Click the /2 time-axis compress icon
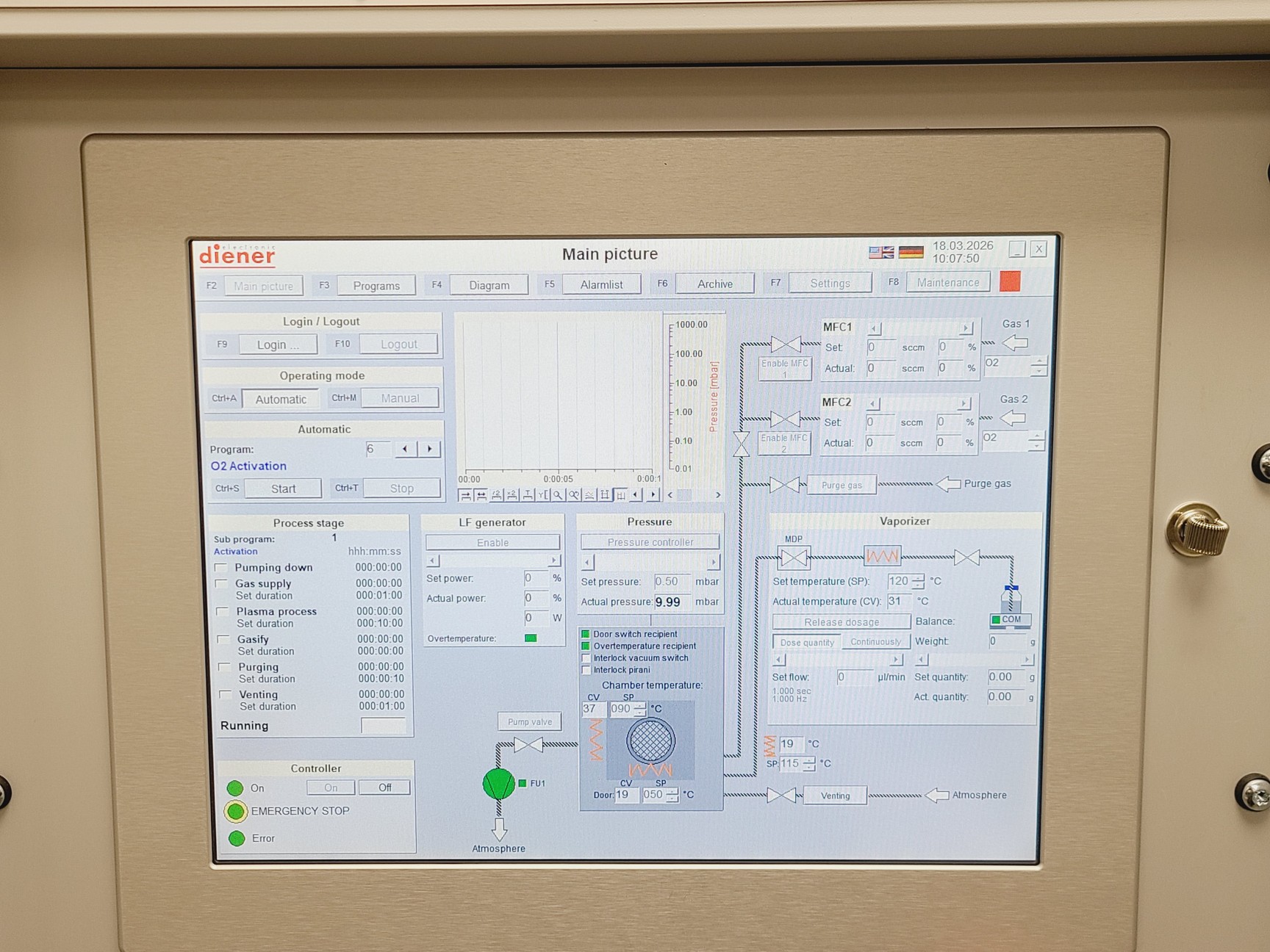 [x=498, y=495]
